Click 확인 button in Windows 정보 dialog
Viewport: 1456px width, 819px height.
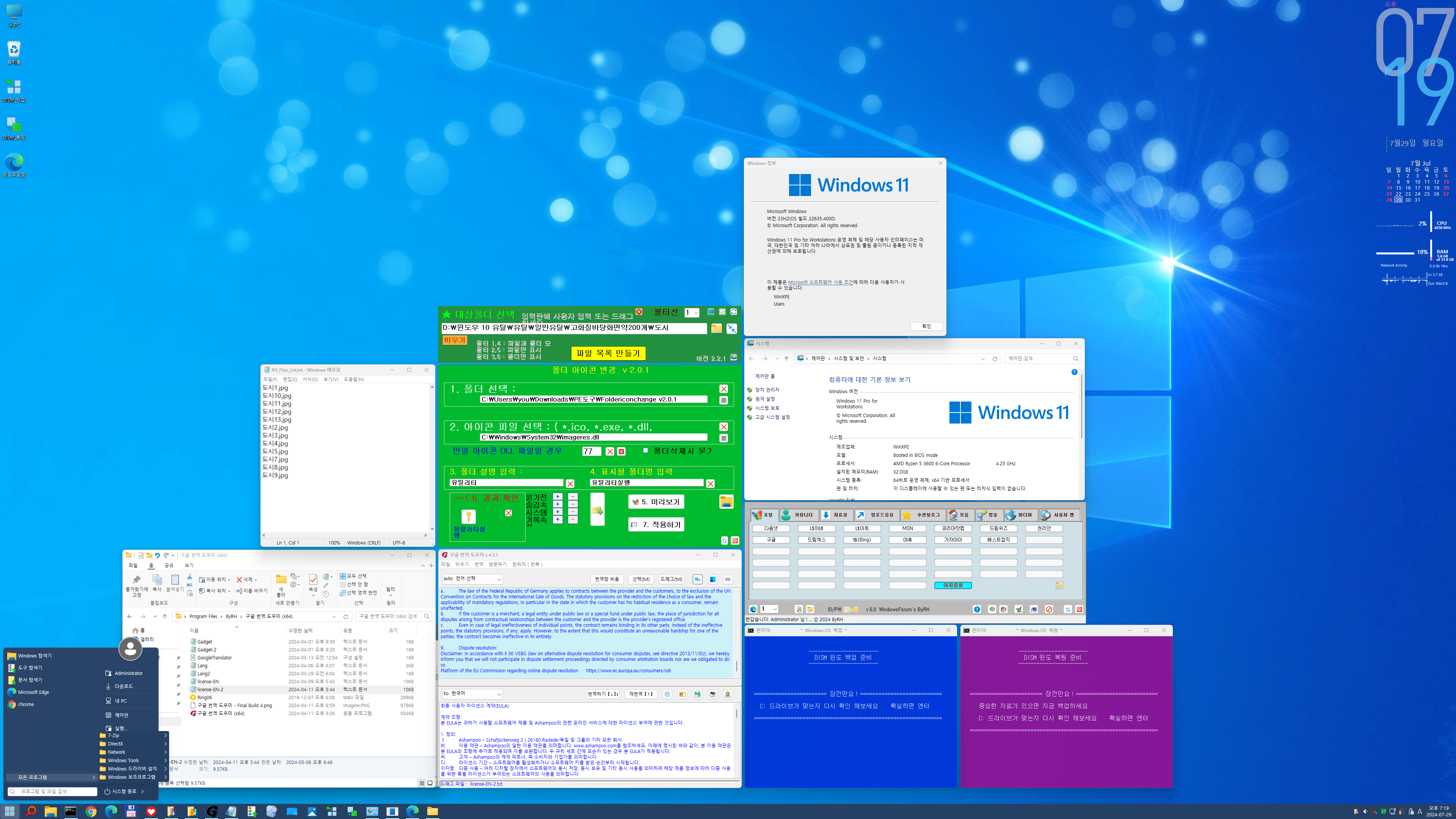pyautogui.click(x=926, y=326)
